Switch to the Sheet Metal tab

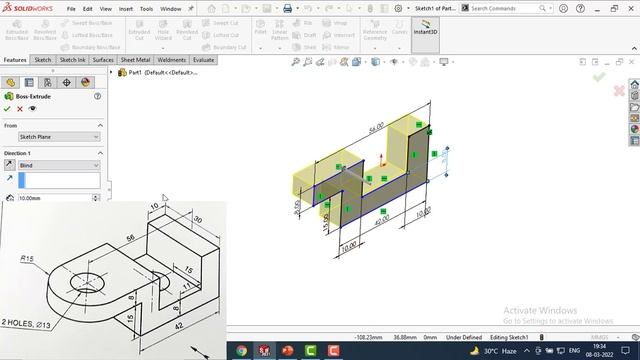[x=136, y=60]
